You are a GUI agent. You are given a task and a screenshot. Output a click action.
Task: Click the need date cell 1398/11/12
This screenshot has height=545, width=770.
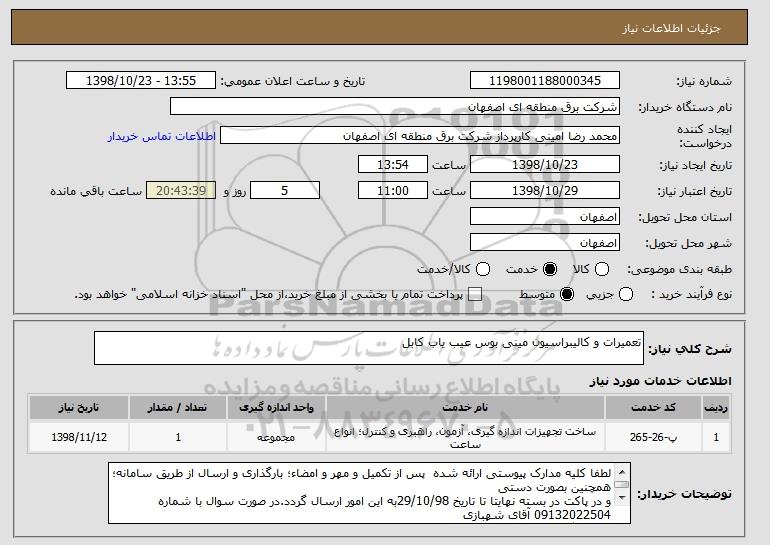[79, 437]
